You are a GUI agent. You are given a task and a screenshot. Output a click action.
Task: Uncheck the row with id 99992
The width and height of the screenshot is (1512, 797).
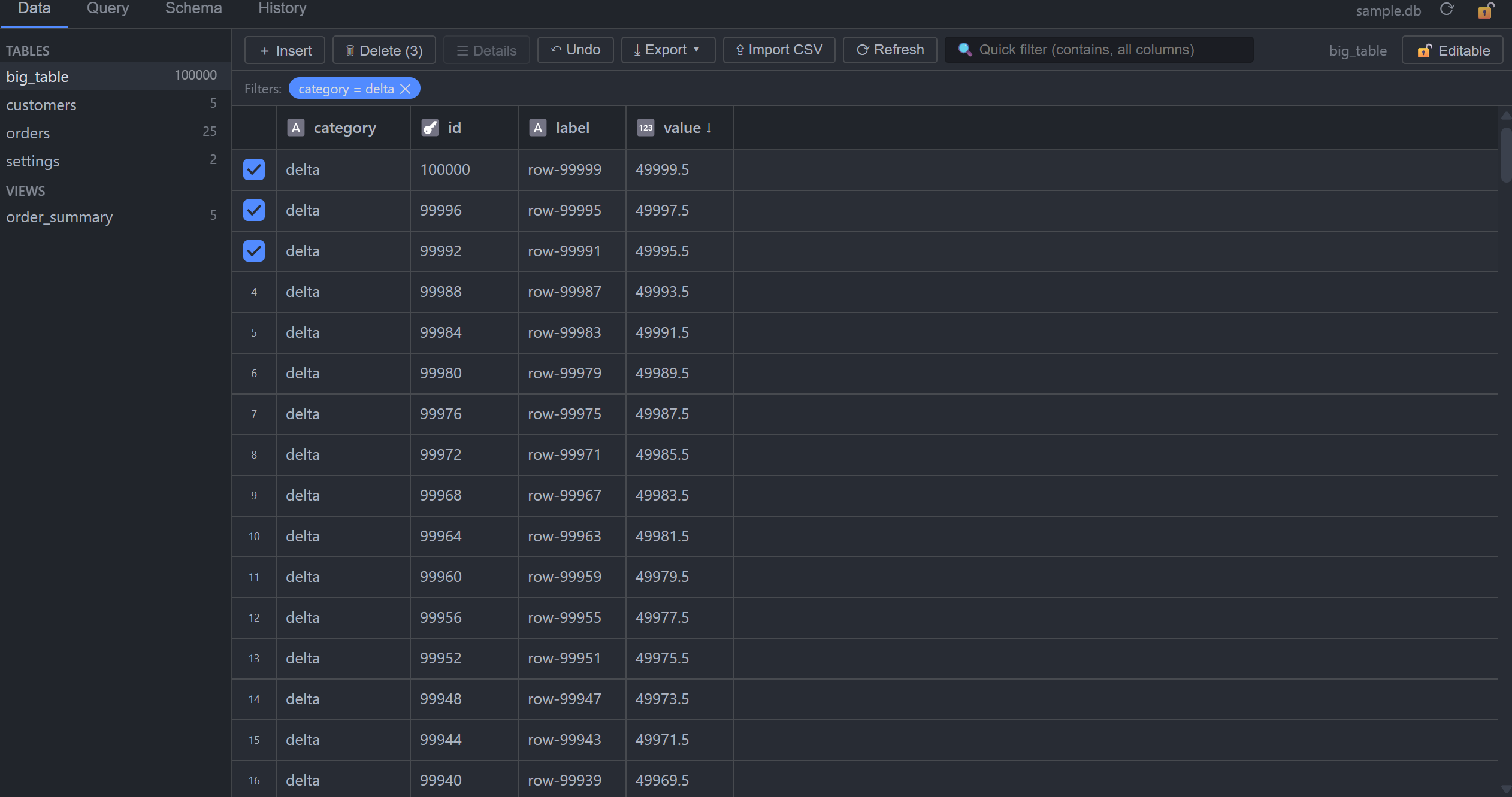pyautogui.click(x=254, y=251)
